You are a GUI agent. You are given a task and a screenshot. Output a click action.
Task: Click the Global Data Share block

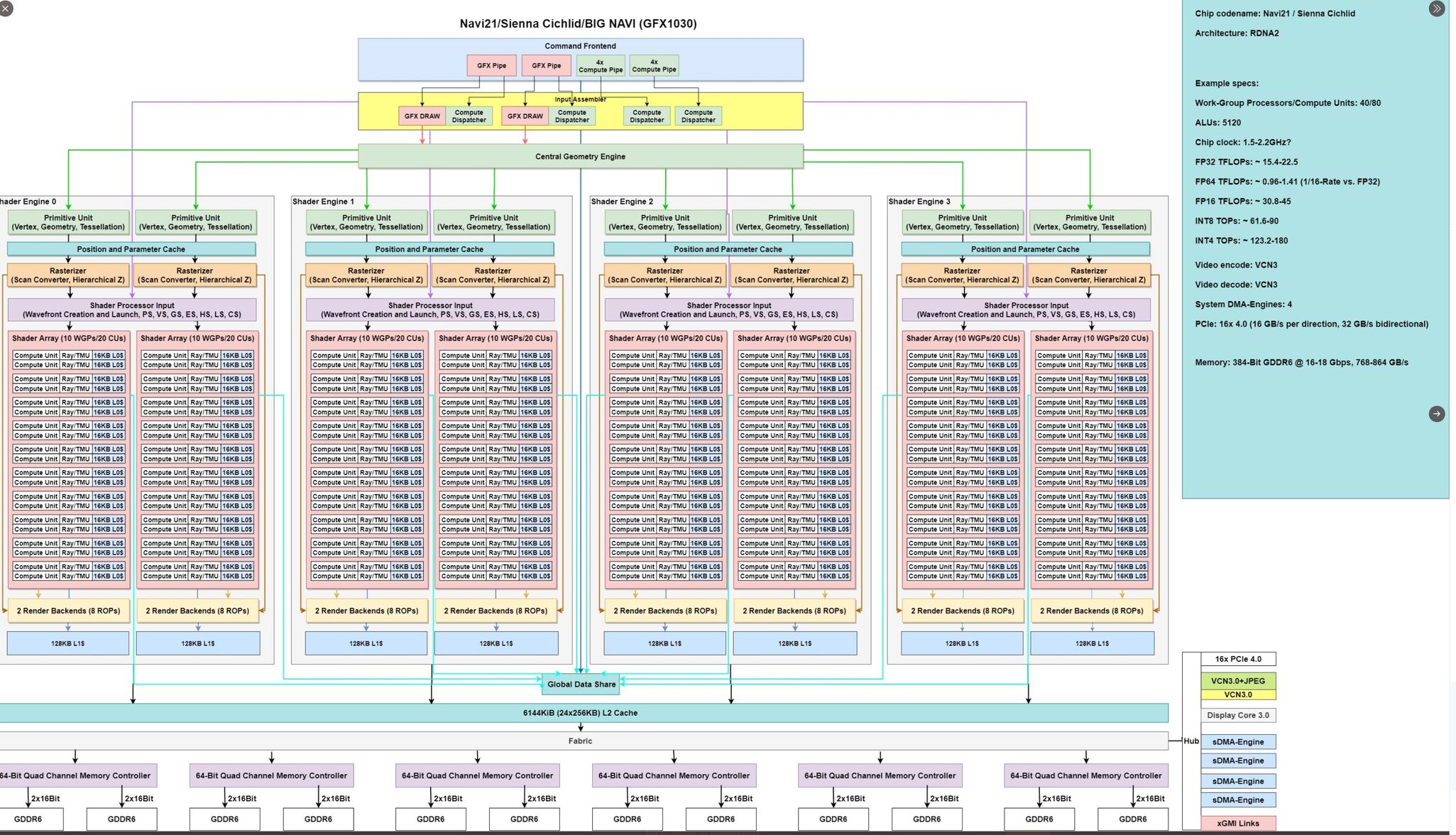pos(581,684)
